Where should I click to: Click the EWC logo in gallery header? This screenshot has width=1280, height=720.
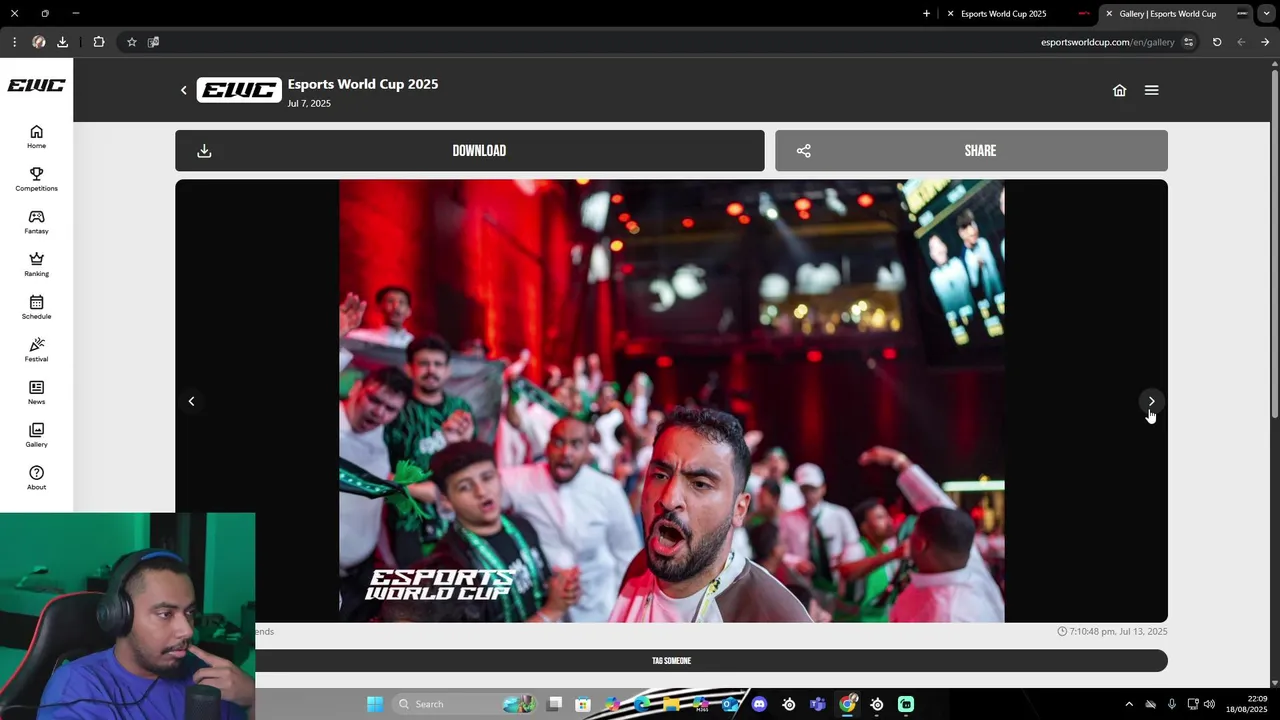pos(239,90)
